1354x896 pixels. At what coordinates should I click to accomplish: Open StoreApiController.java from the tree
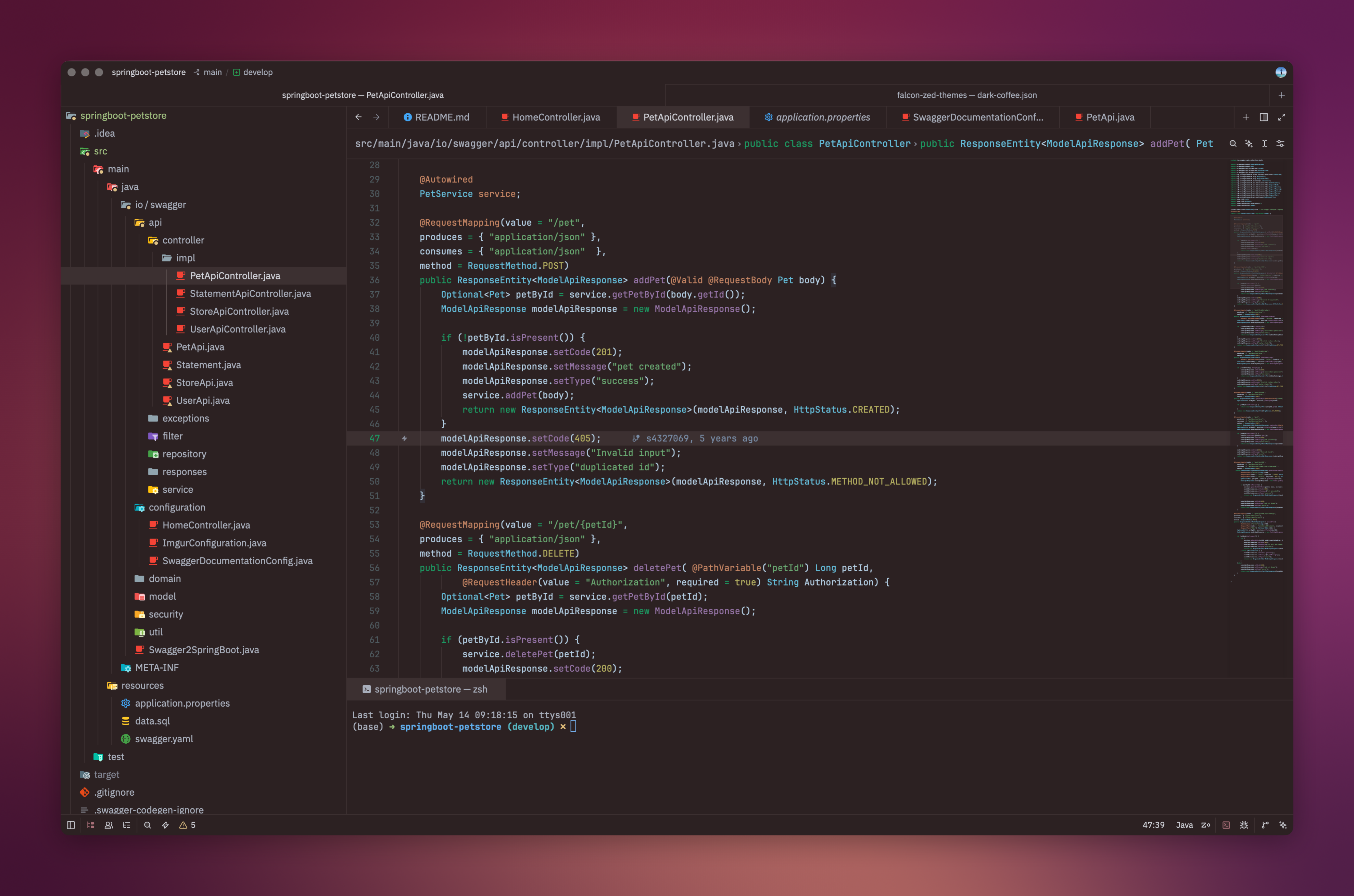pyautogui.click(x=239, y=312)
